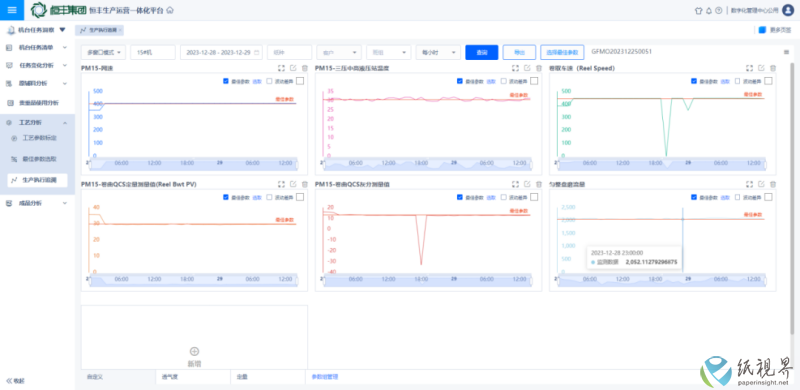Edit the blue PM15 speed chart

(x=293, y=68)
